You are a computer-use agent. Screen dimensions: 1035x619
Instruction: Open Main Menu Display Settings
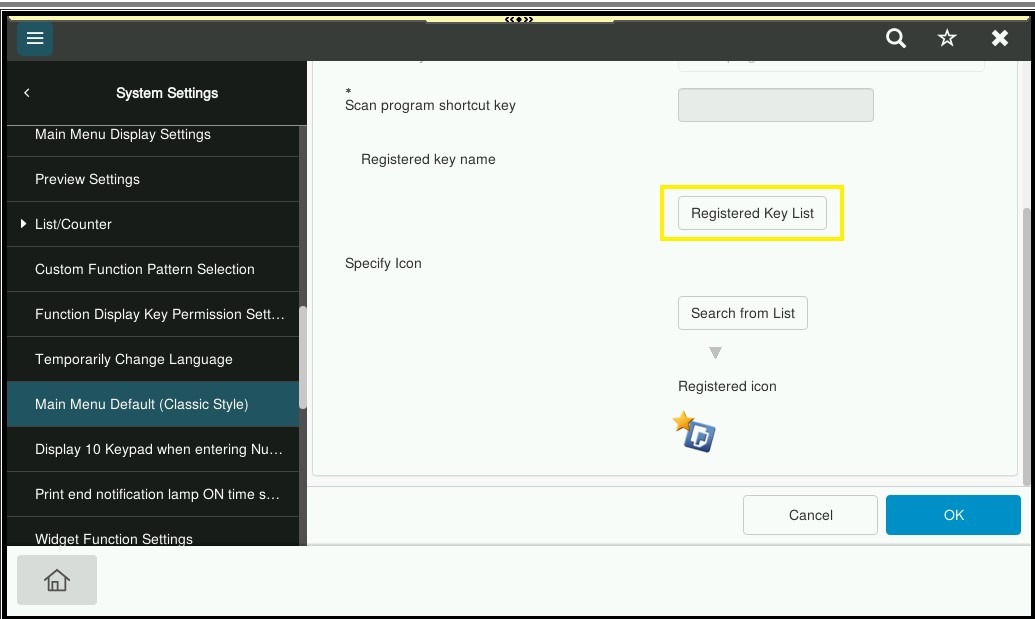[x=123, y=135]
